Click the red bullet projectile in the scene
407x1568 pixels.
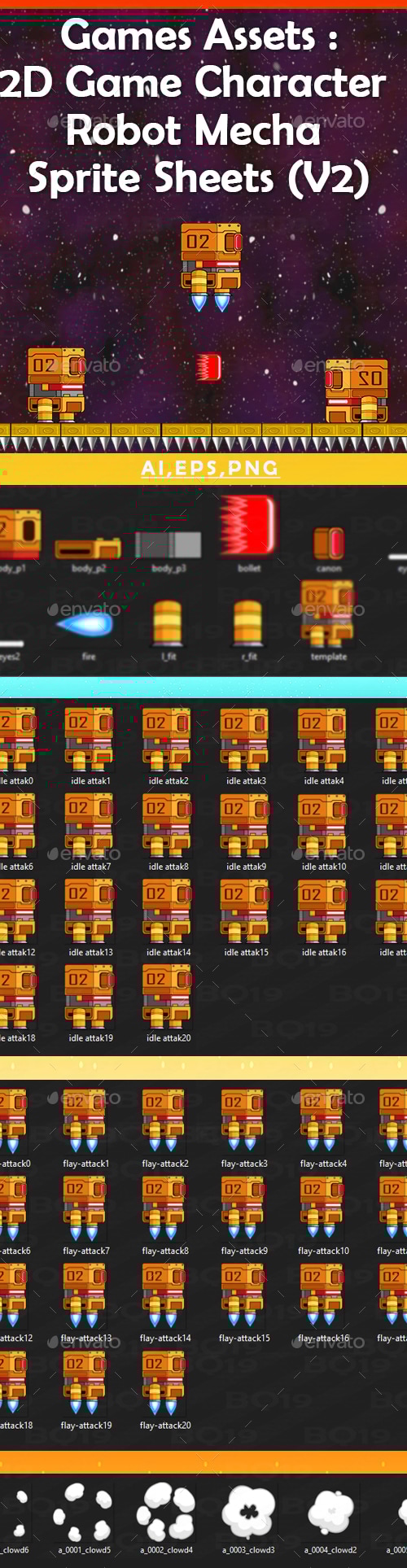(x=208, y=366)
